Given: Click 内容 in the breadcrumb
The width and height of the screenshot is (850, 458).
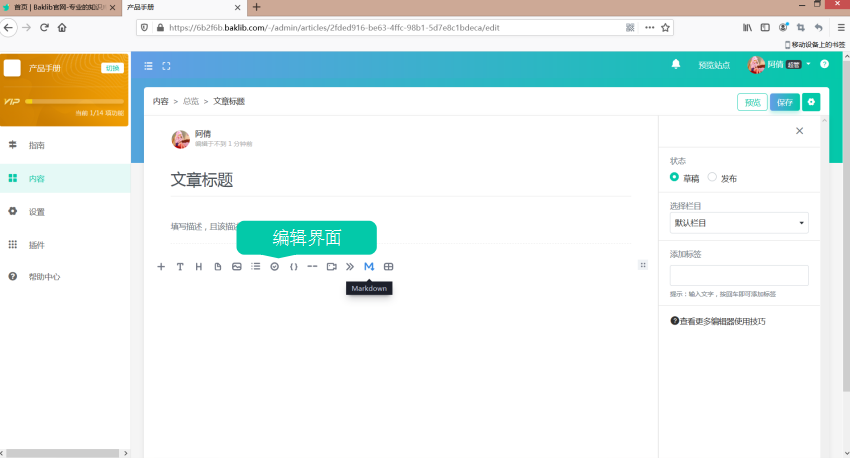Looking at the screenshot, I should coord(160,101).
